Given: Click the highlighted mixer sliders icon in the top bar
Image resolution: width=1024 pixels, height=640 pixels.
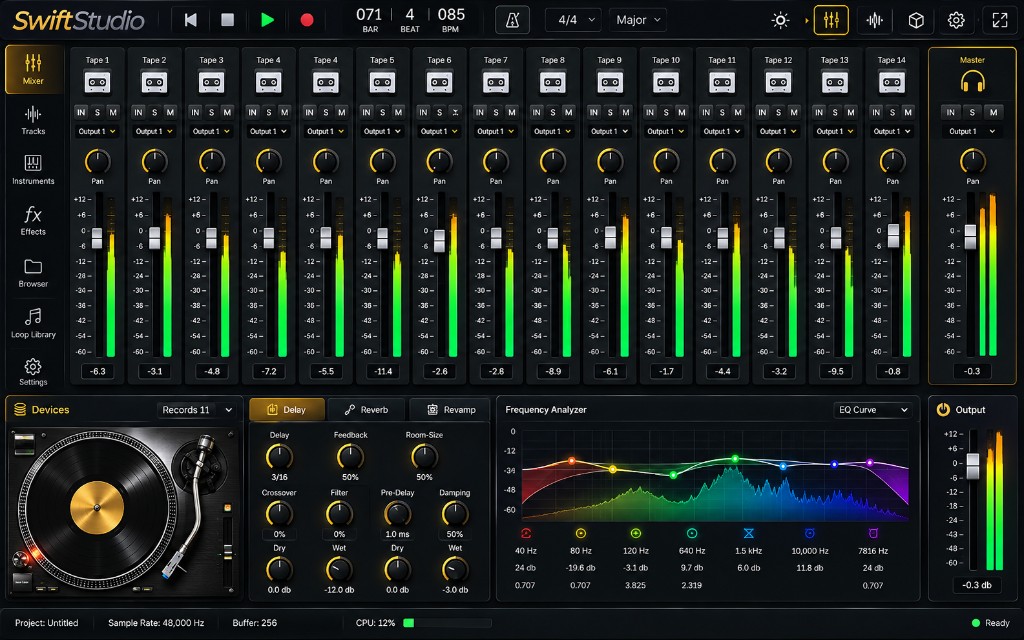Looking at the screenshot, I should (831, 20).
